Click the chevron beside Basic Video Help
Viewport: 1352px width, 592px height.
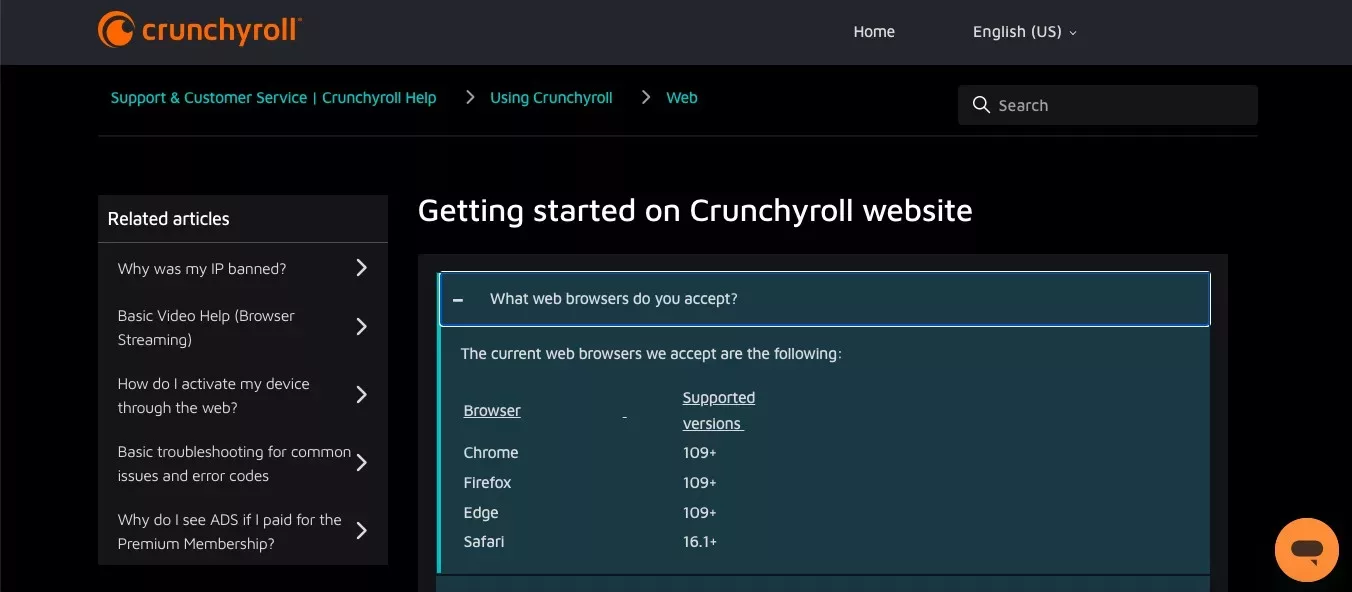coord(362,327)
